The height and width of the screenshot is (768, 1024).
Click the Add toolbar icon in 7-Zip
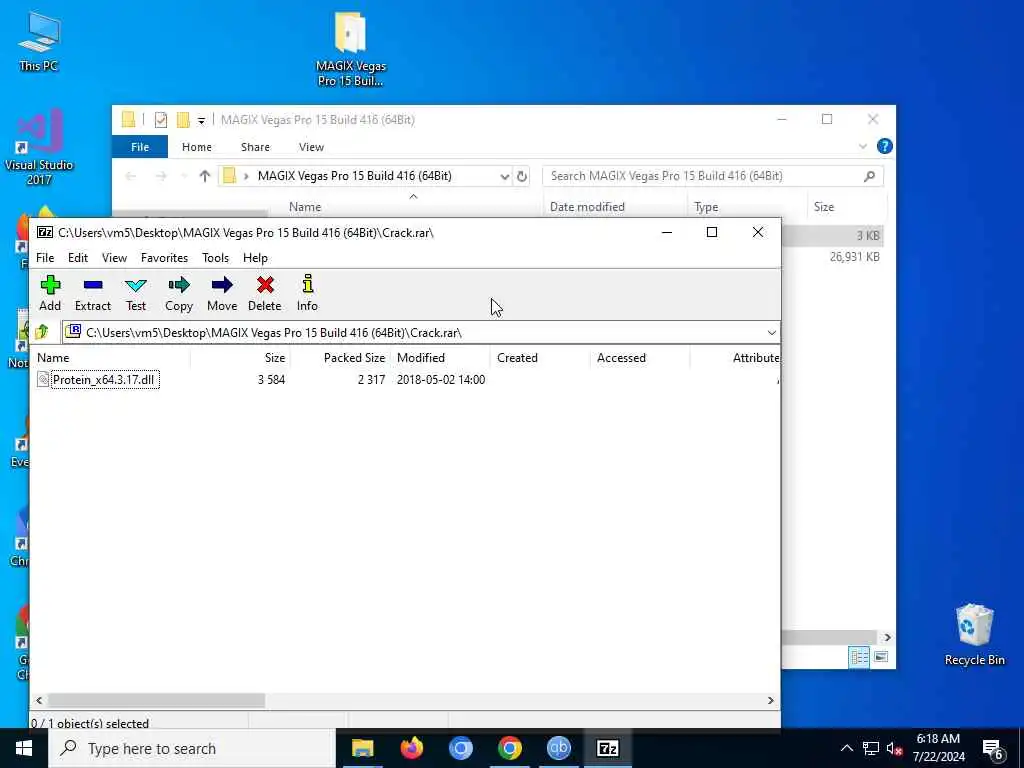(50, 293)
